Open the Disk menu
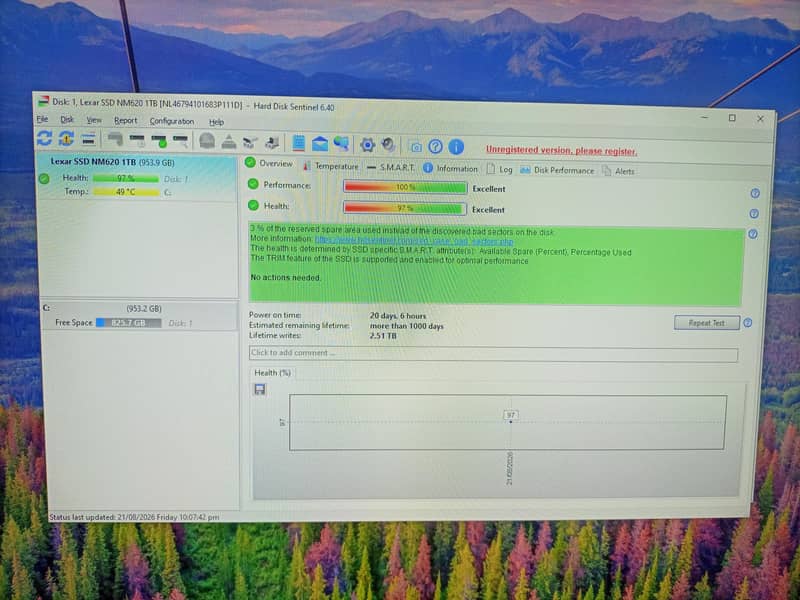This screenshot has width=800, height=600. pyautogui.click(x=67, y=119)
